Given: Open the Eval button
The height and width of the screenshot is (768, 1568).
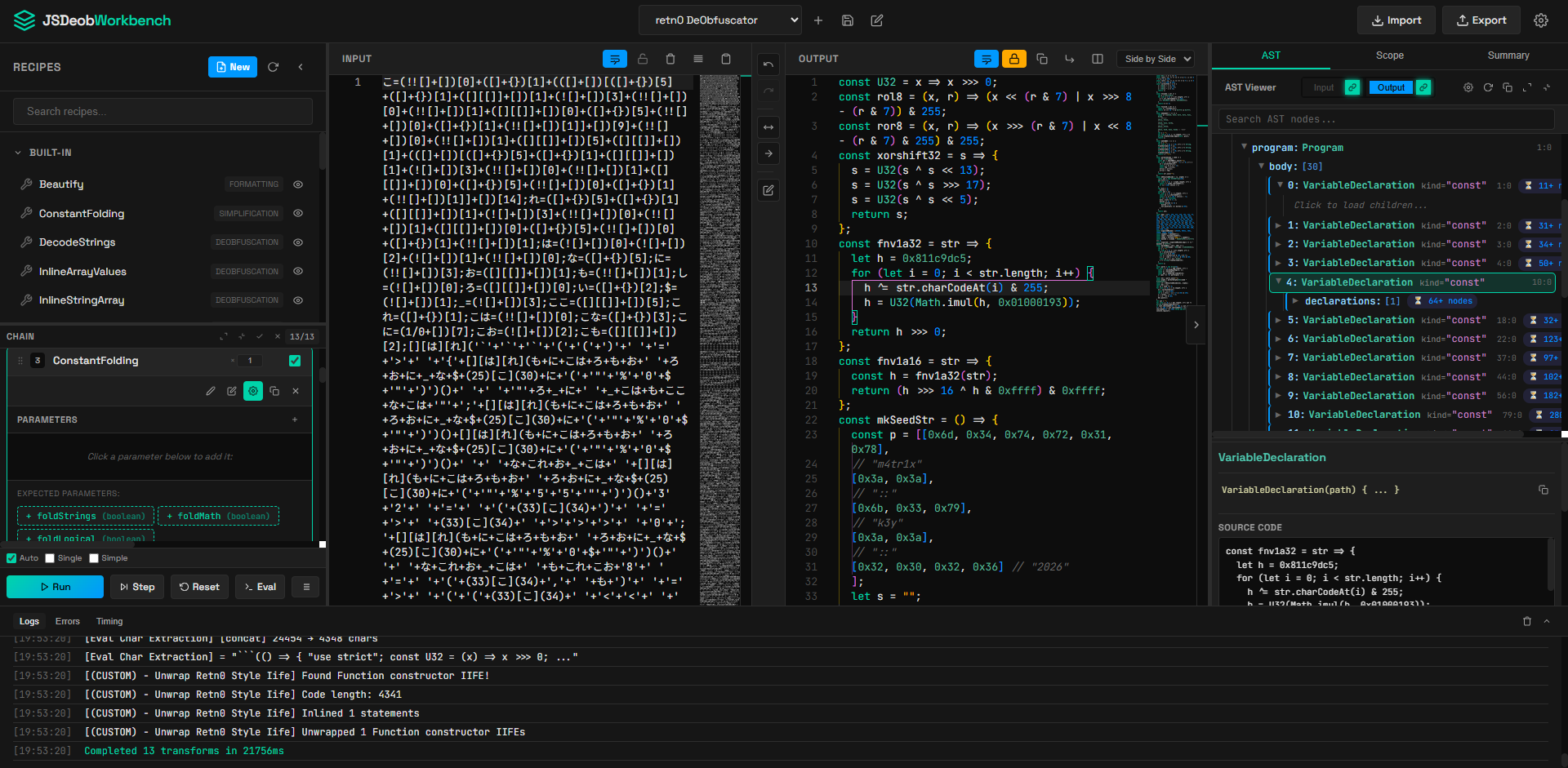Looking at the screenshot, I should [261, 587].
